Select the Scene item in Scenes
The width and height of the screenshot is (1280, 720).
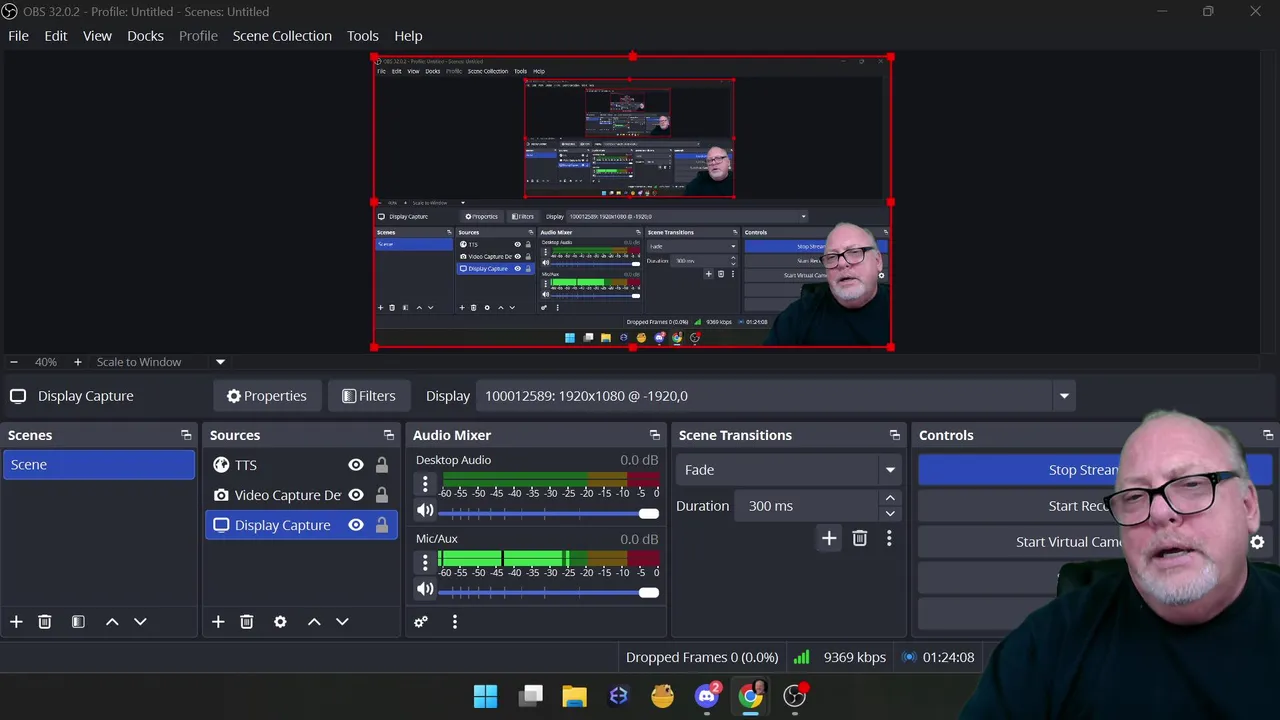(x=99, y=464)
